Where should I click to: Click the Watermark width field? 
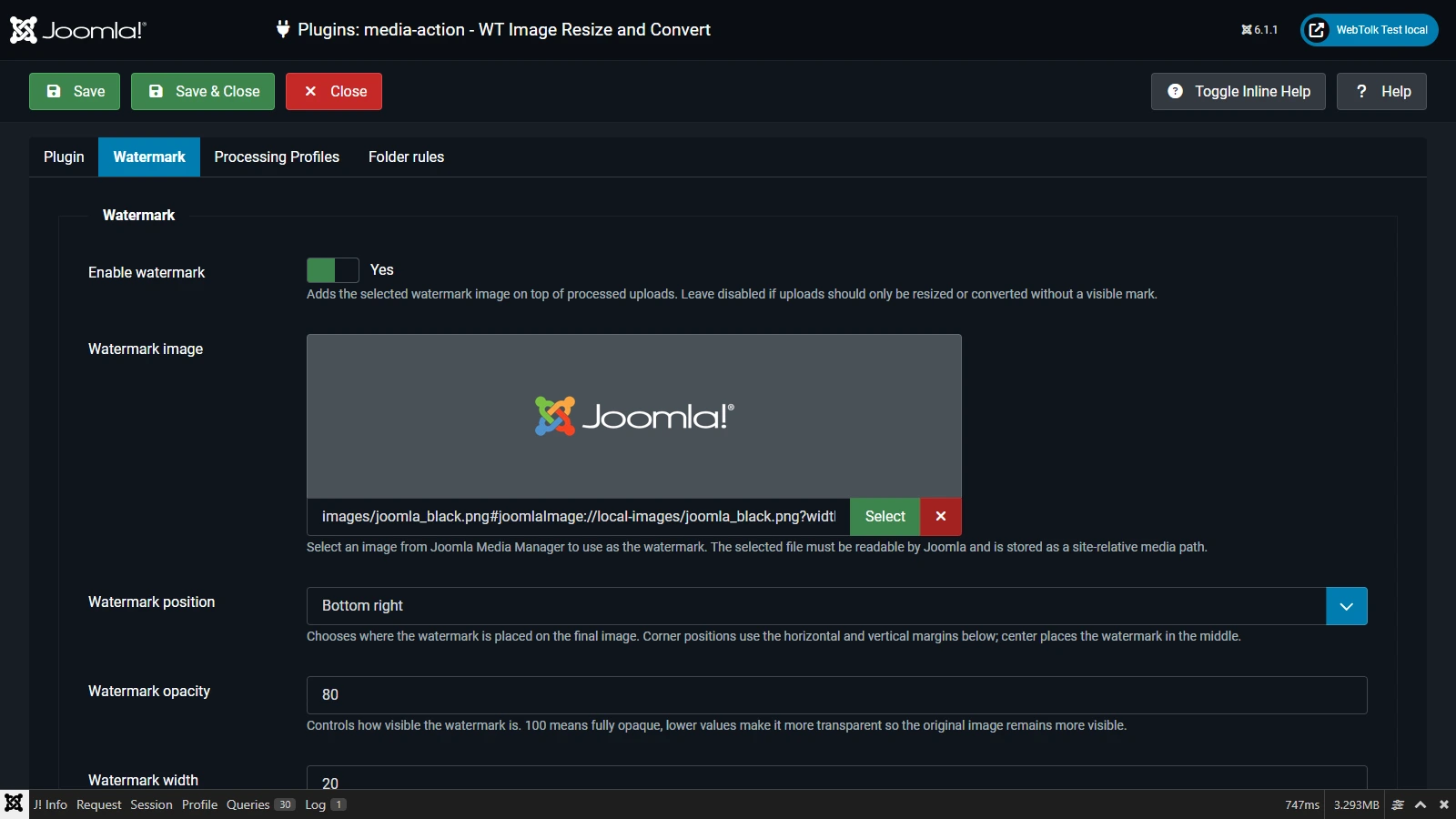pos(837,778)
